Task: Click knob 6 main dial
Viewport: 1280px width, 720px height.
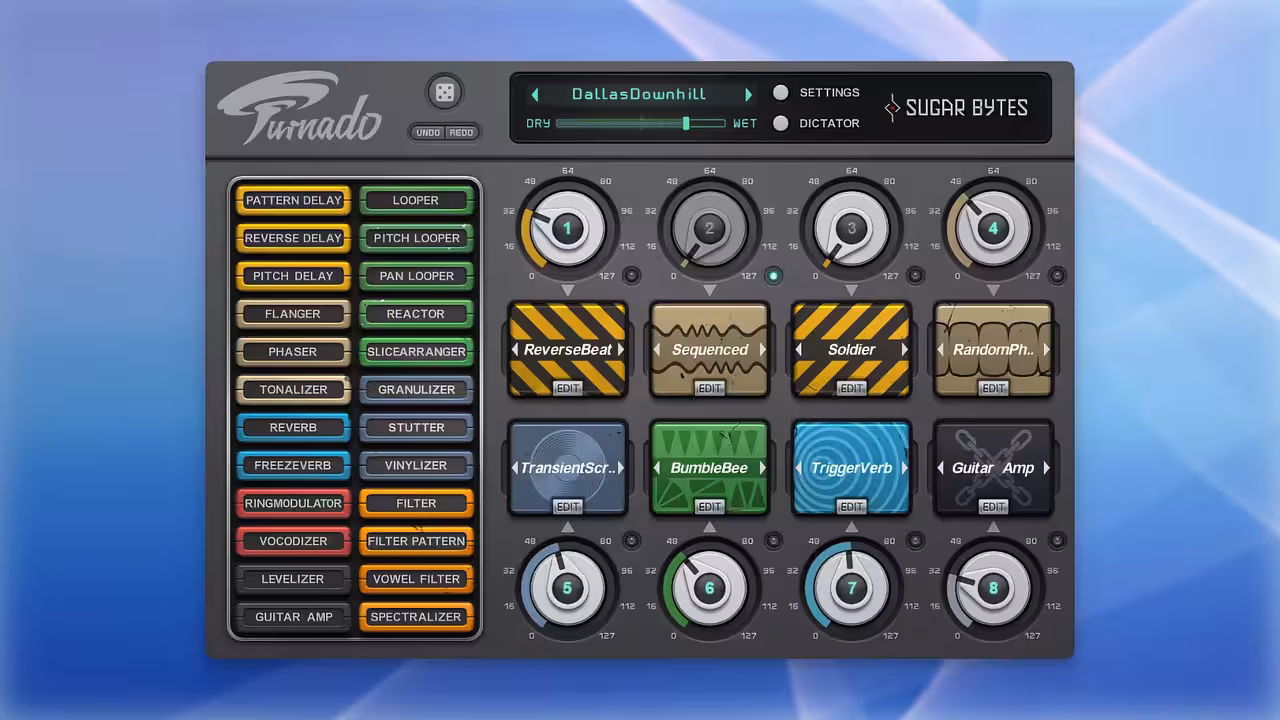Action: [709, 588]
